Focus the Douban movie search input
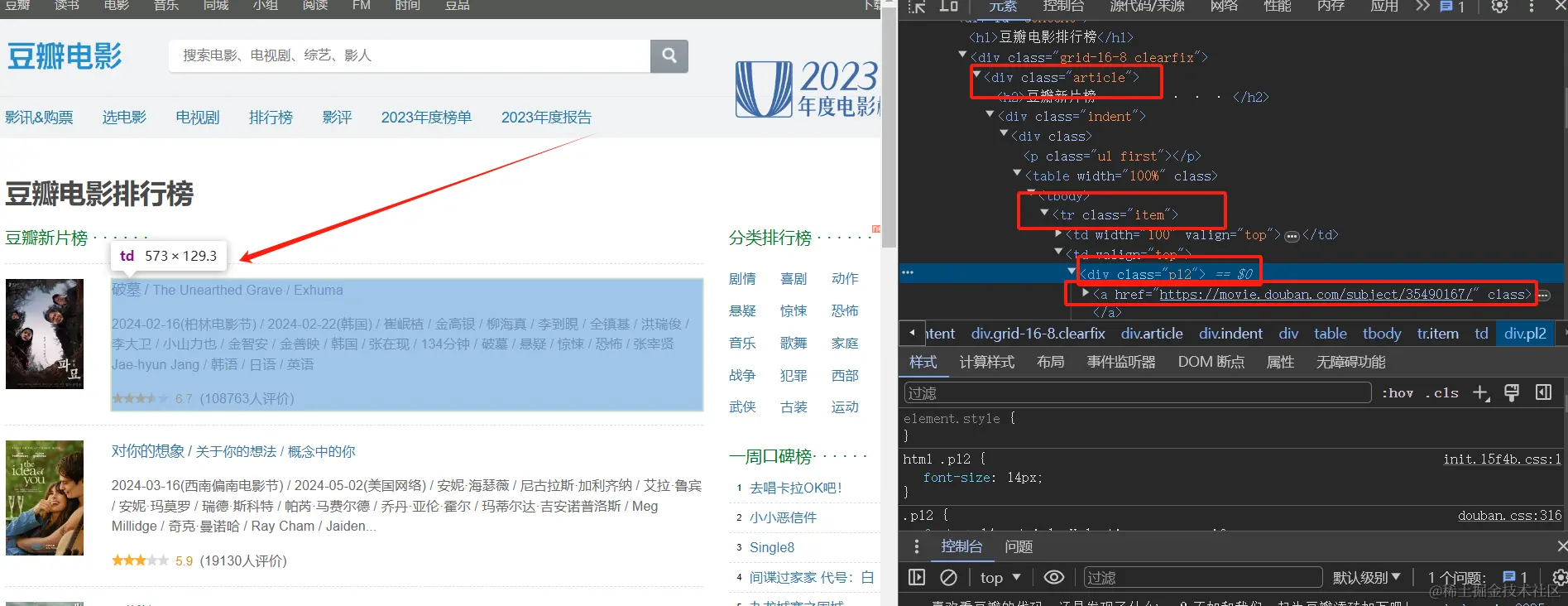 (410, 55)
